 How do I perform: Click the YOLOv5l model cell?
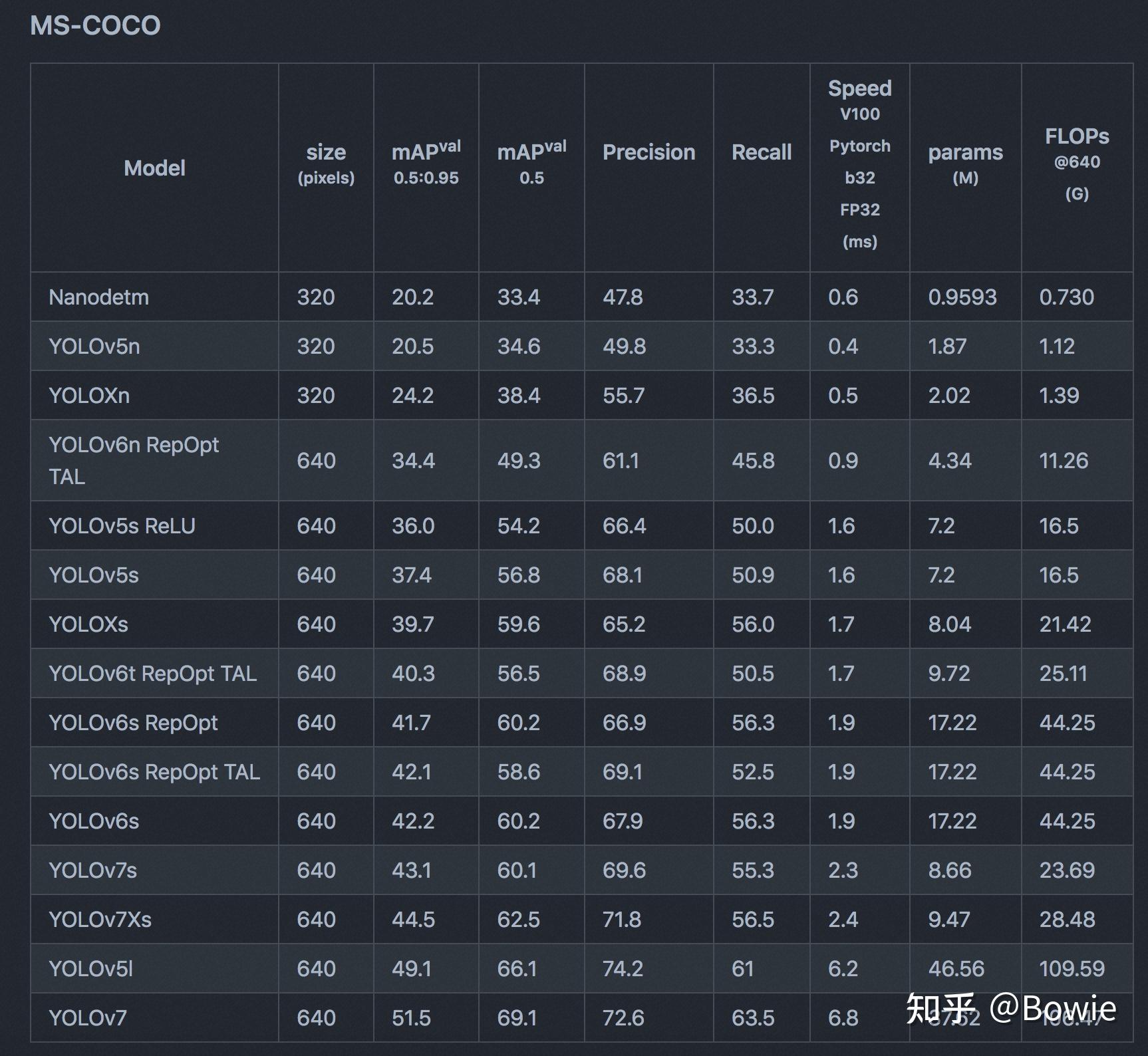point(91,969)
